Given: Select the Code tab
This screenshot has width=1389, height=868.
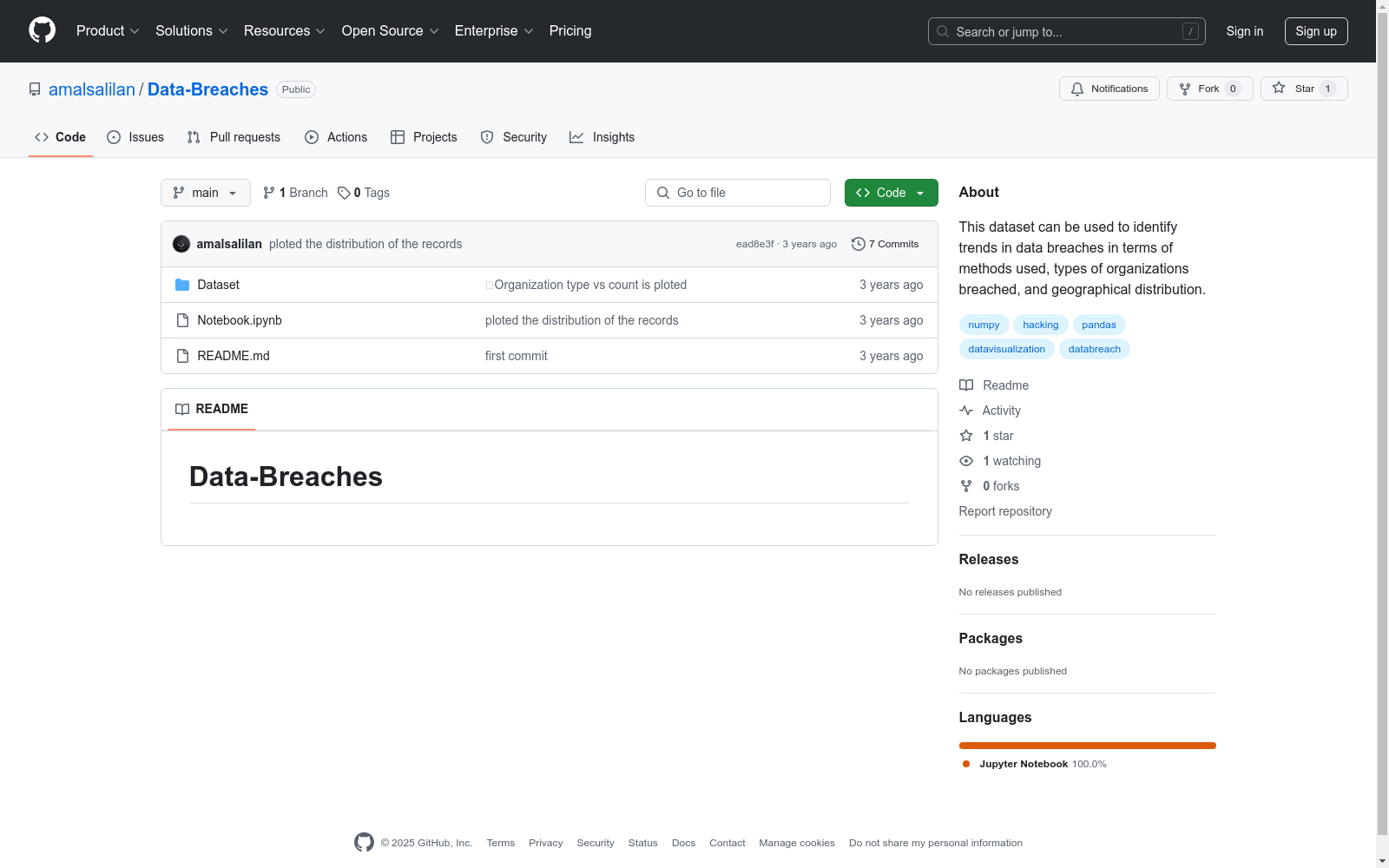Looking at the screenshot, I should [61, 137].
